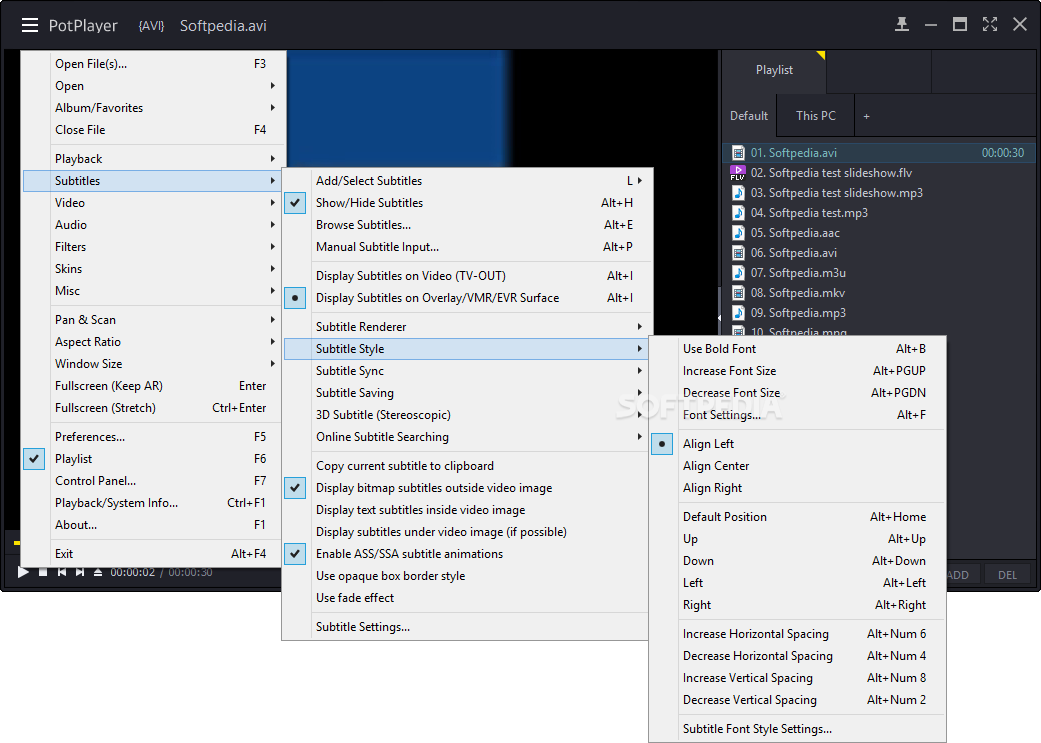Choose Align Right for subtitles
1041x743 pixels.
797,488
